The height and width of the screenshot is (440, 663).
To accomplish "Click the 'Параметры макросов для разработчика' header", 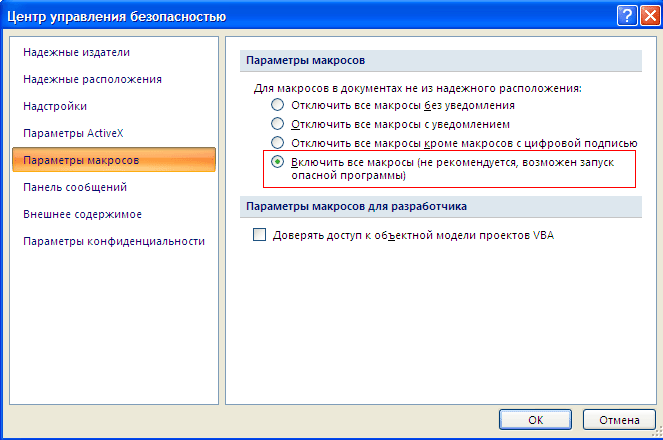I will pyautogui.click(x=441, y=207).
